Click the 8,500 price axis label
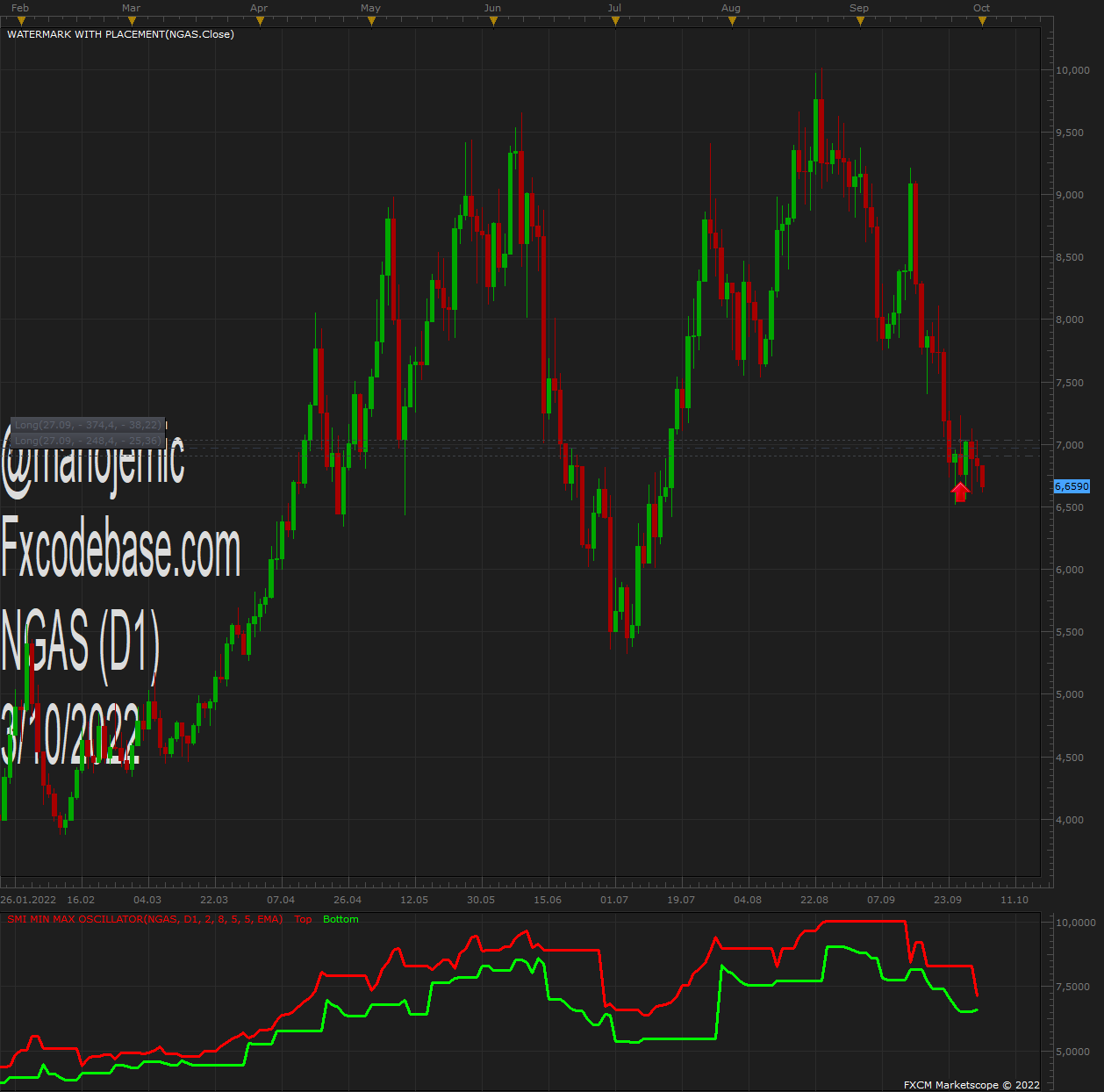Image resolution: width=1104 pixels, height=1092 pixels. click(1070, 258)
